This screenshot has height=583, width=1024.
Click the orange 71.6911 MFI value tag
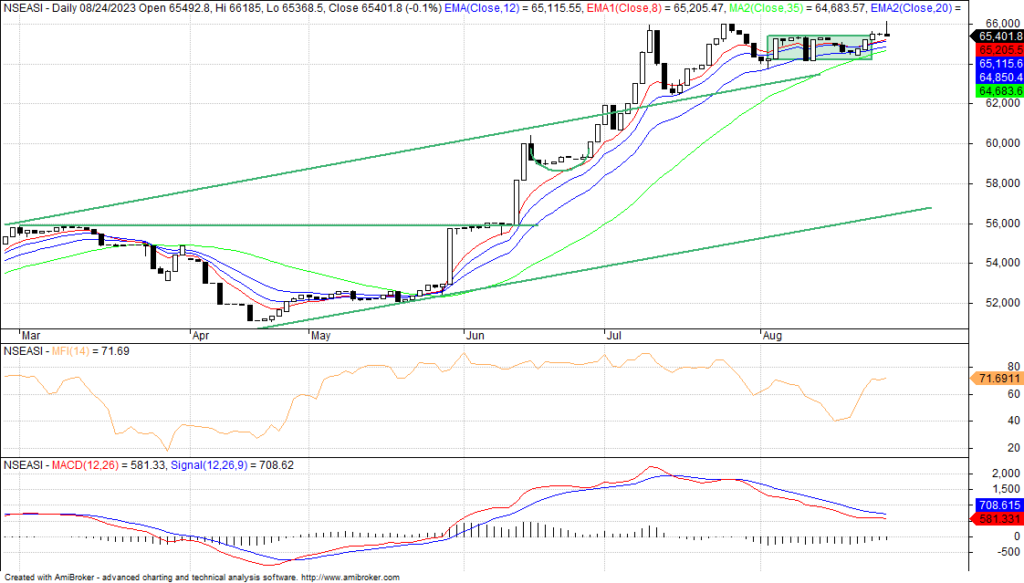(995, 379)
